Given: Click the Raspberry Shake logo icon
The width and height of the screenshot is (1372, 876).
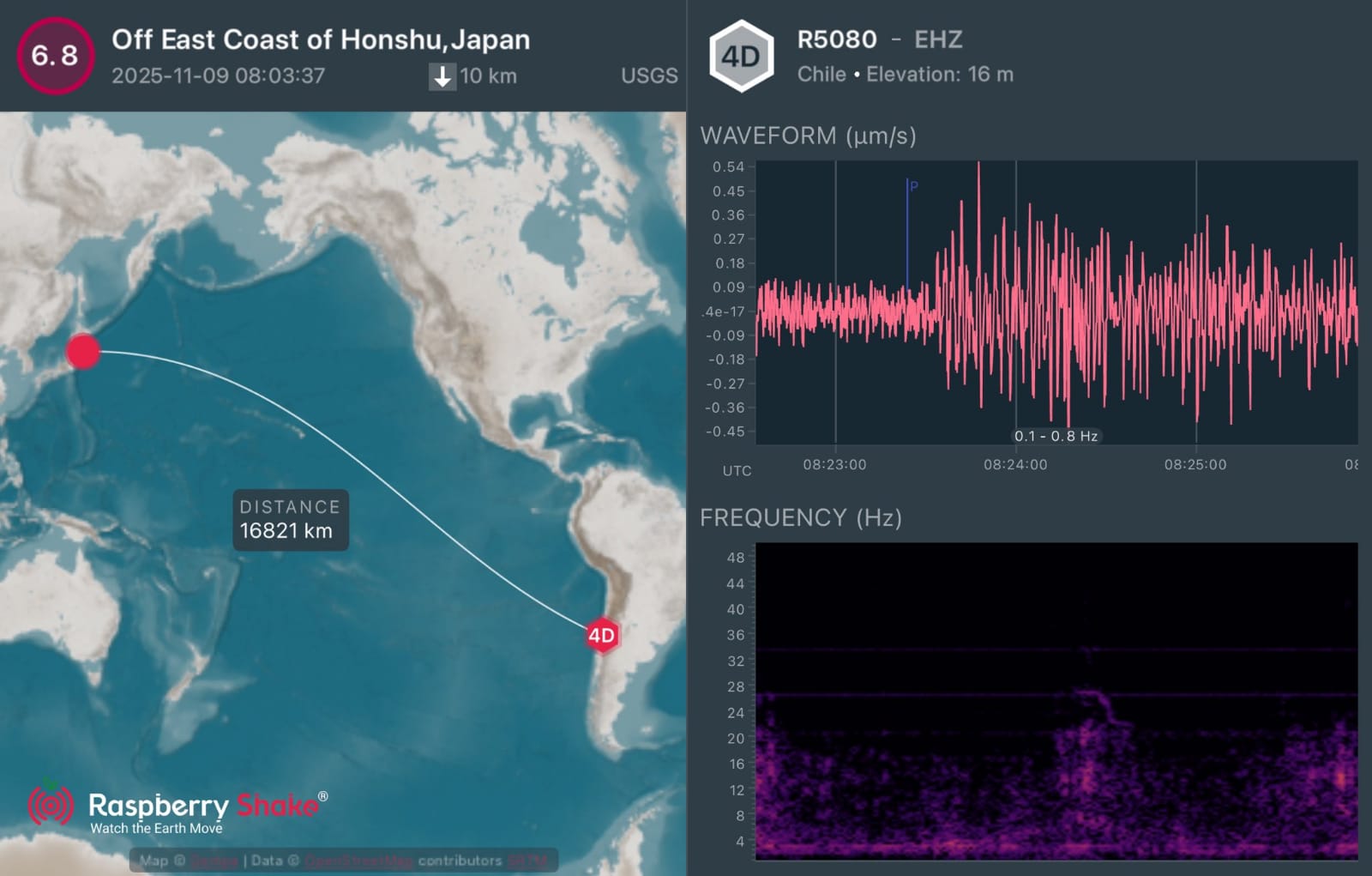Looking at the screenshot, I should coord(51,805).
